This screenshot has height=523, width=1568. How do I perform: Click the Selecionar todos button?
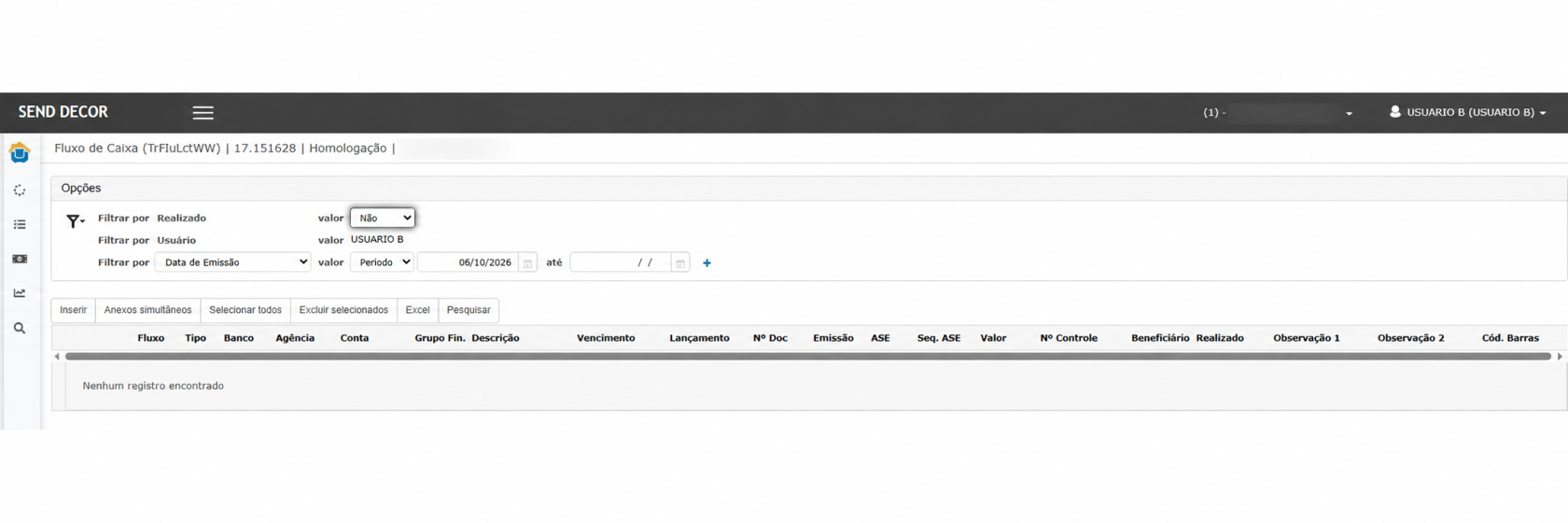point(245,310)
